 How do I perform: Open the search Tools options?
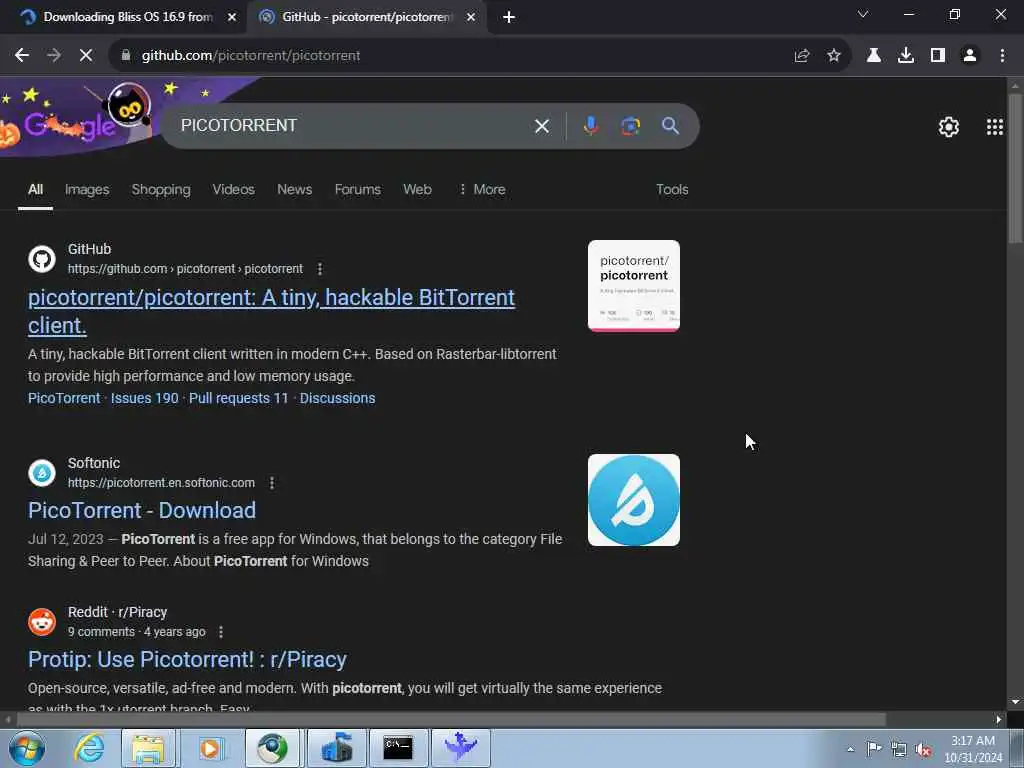click(672, 189)
